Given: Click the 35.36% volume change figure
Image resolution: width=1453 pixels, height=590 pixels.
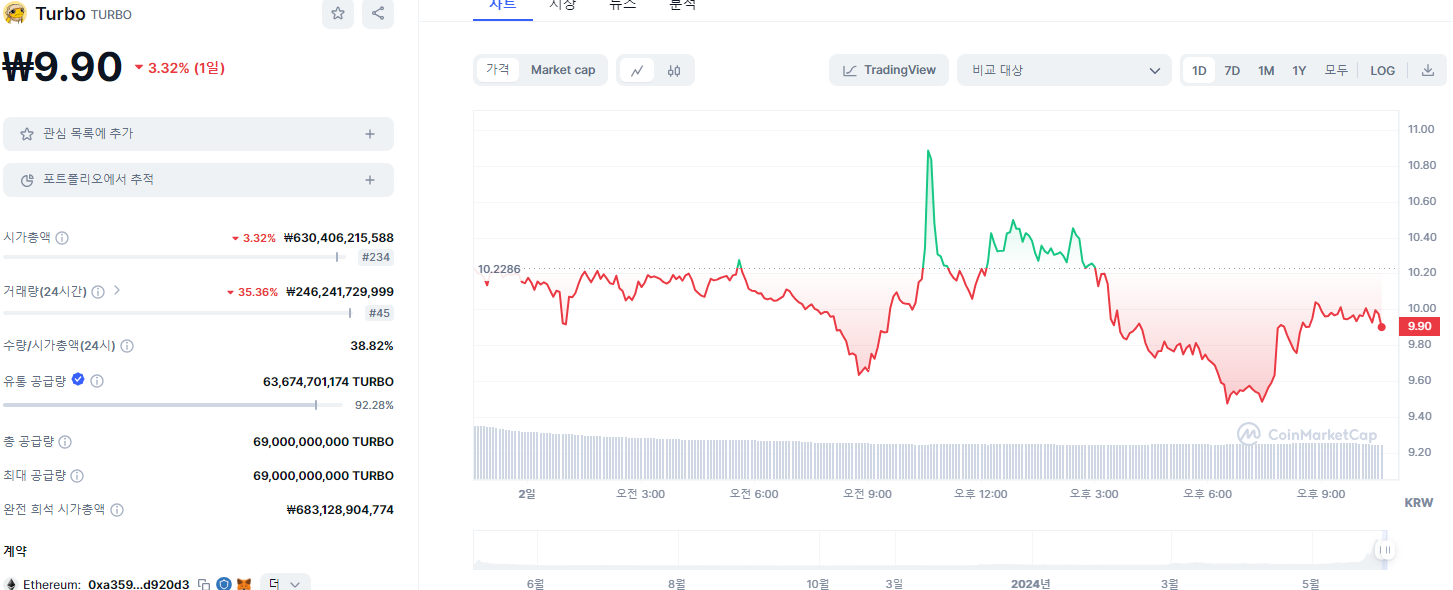Looking at the screenshot, I should coord(252,292).
